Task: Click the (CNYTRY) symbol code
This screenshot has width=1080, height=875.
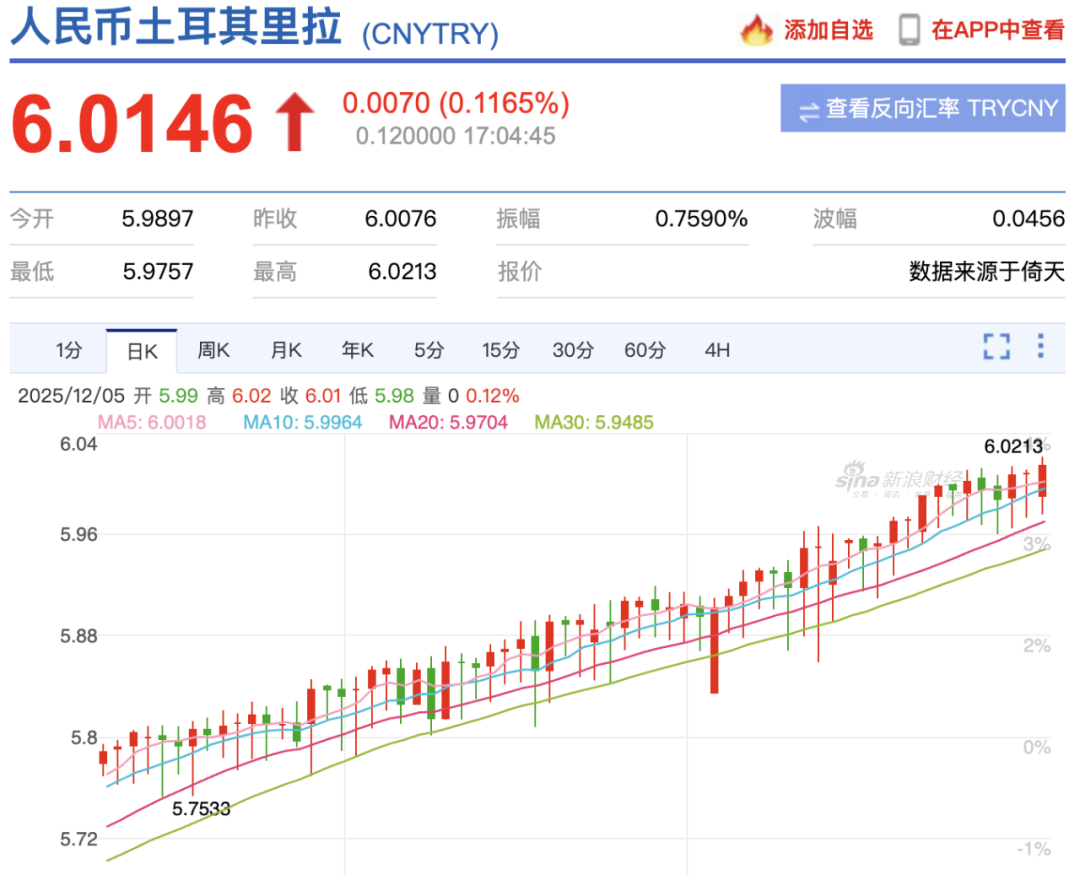Action: point(430,34)
